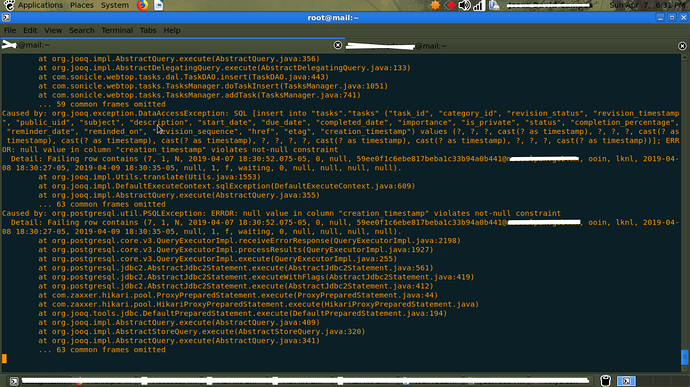Image resolution: width=690 pixels, height=387 pixels.
Task: Click the Sun Apr 7 6:31 PM clock
Action: 647,5
